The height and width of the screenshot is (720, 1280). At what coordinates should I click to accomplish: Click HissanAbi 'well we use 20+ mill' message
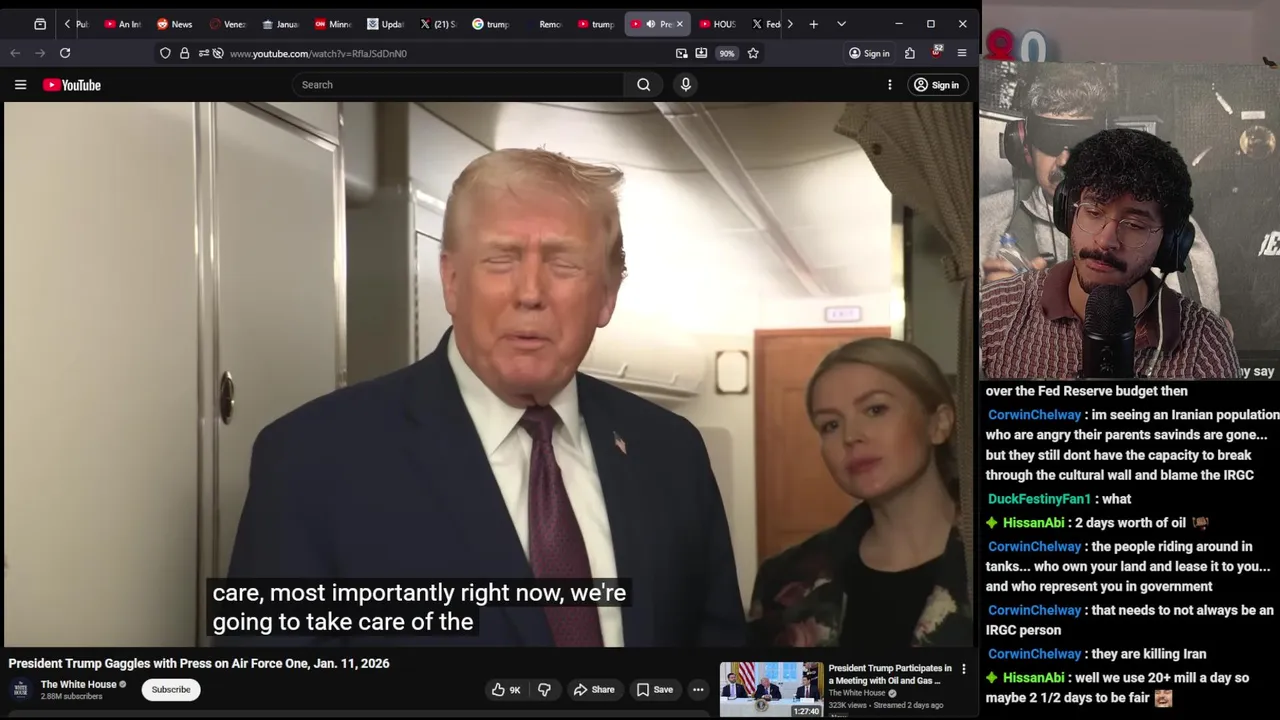tap(1118, 688)
